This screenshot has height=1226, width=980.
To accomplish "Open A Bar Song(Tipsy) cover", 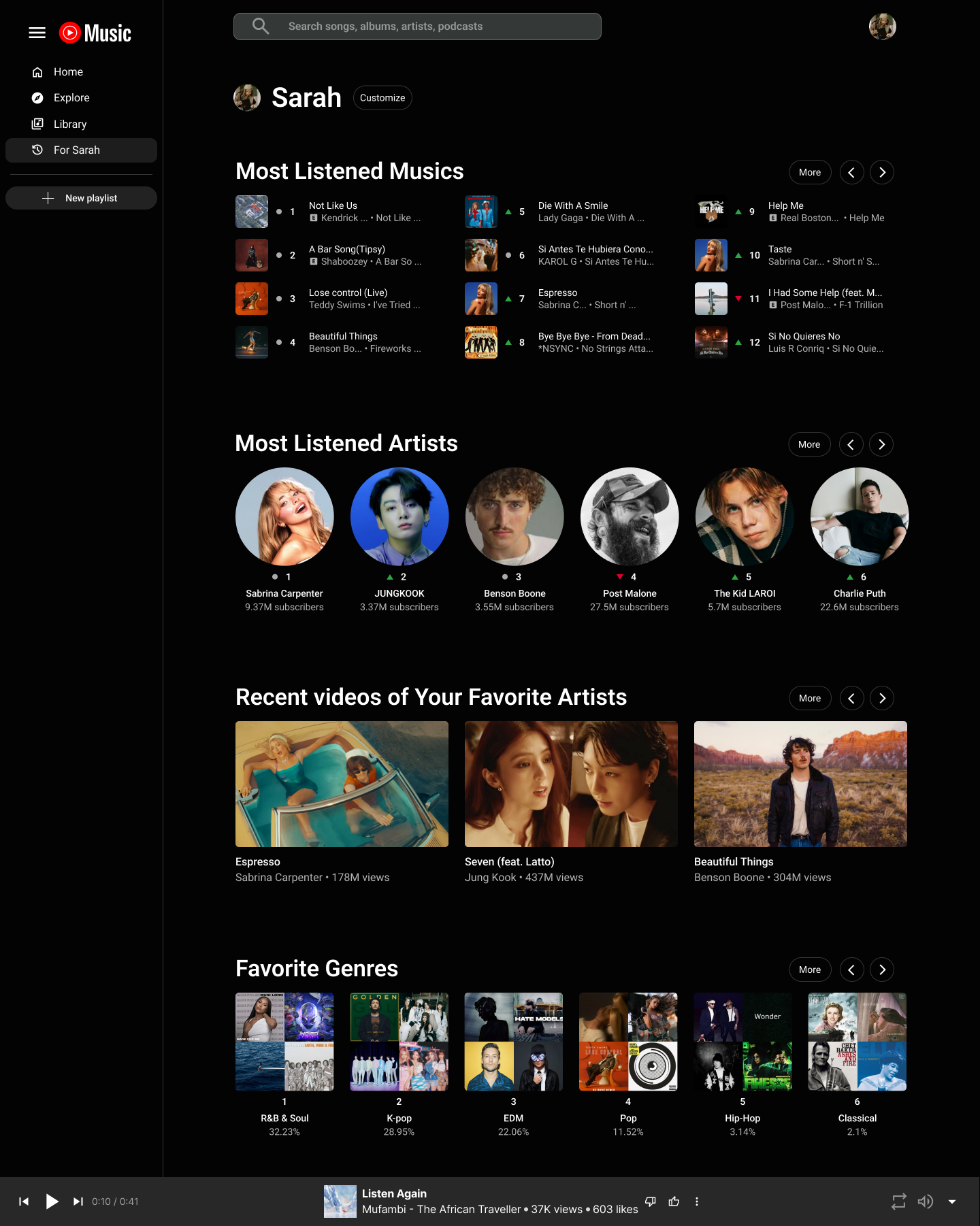I will [252, 255].
